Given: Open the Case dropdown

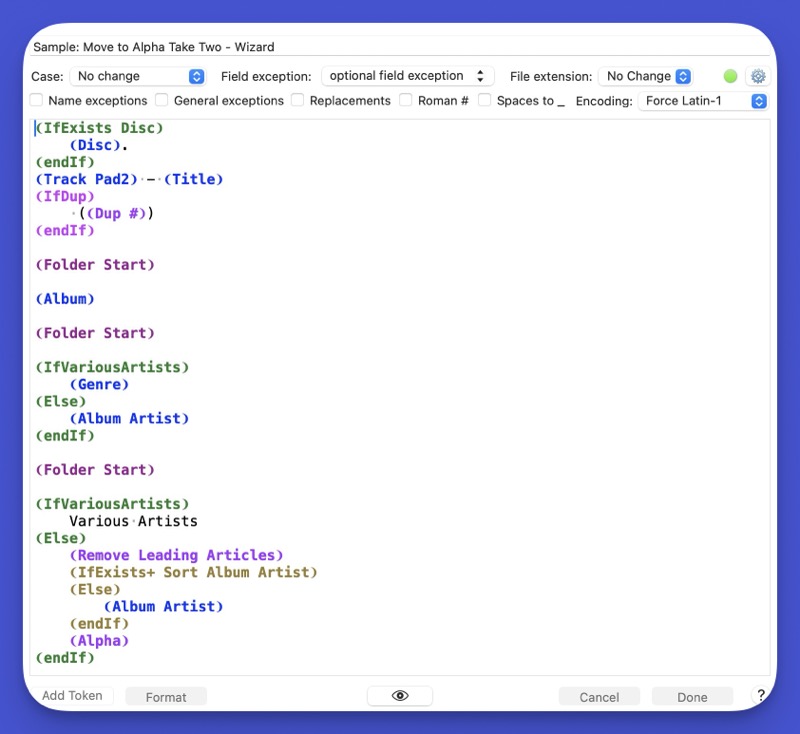Looking at the screenshot, I should (x=137, y=76).
